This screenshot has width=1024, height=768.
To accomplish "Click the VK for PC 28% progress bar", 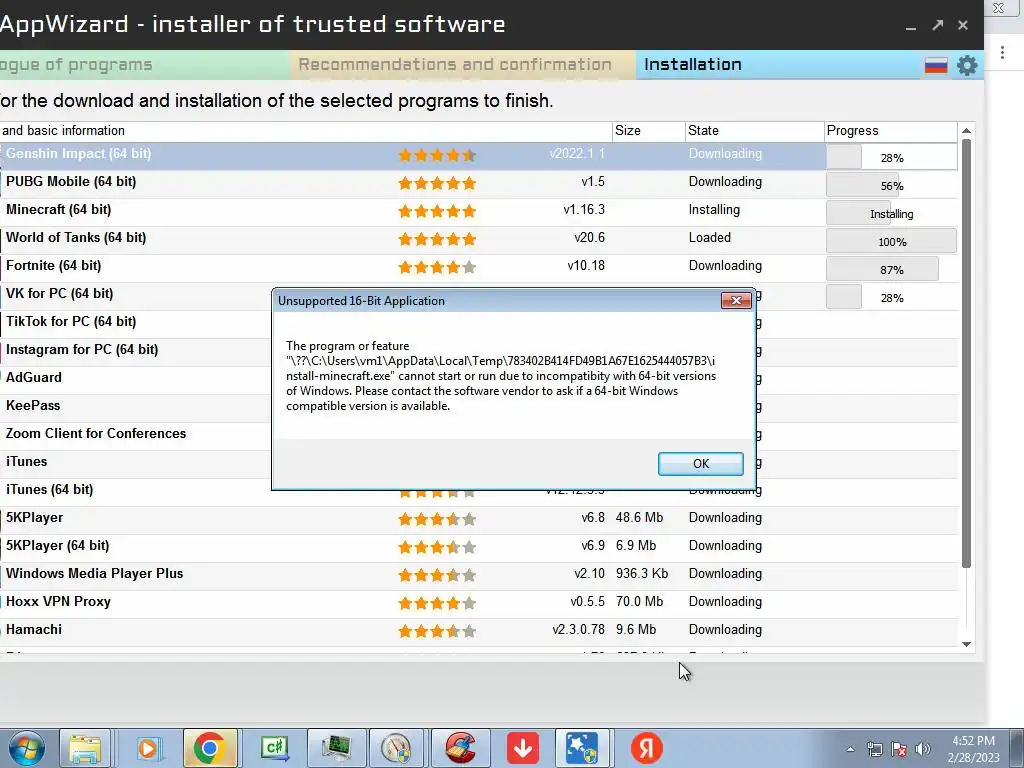I will pyautogui.click(x=891, y=298).
